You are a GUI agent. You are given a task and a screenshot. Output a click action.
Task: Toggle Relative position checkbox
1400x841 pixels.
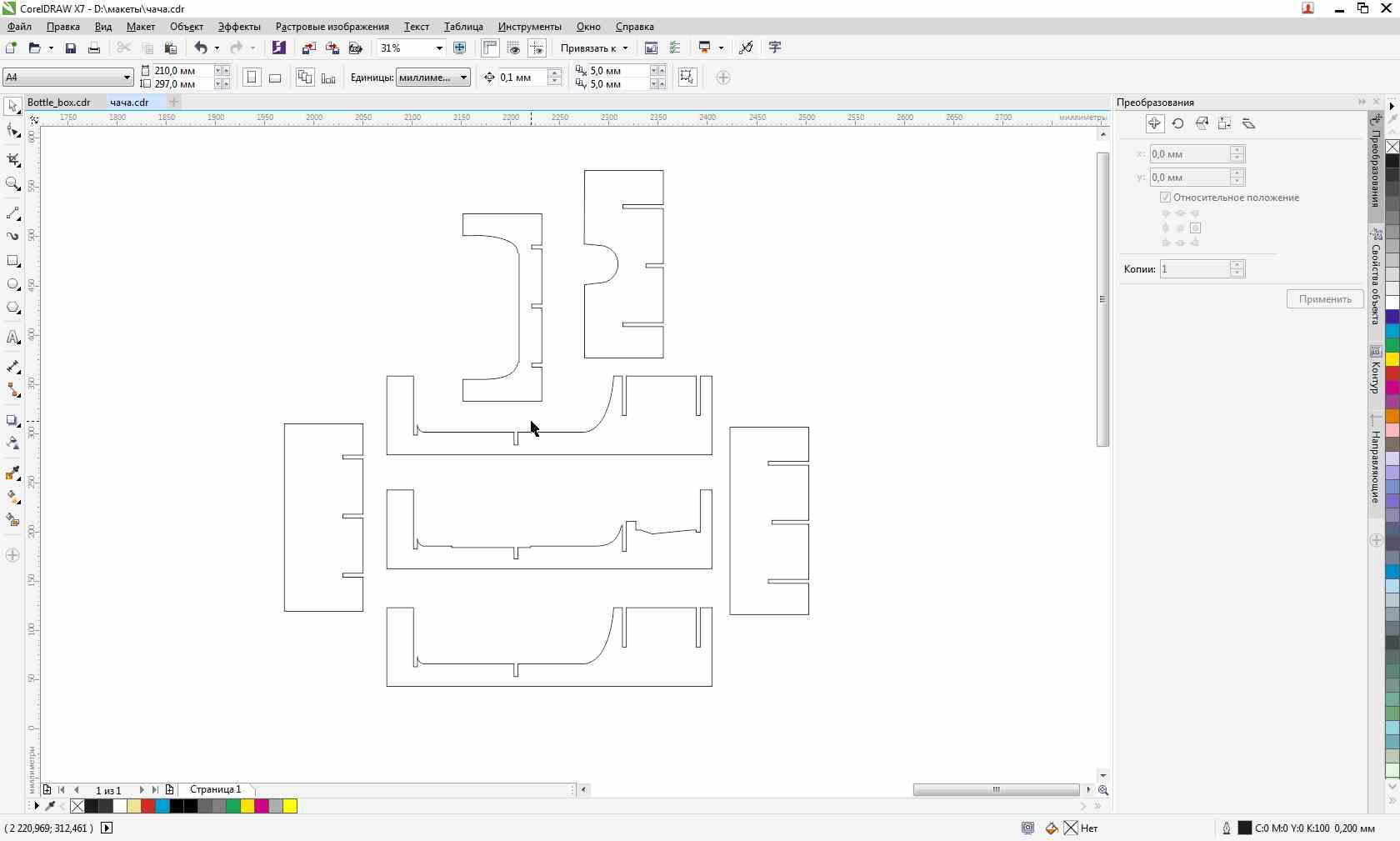pyautogui.click(x=1165, y=198)
